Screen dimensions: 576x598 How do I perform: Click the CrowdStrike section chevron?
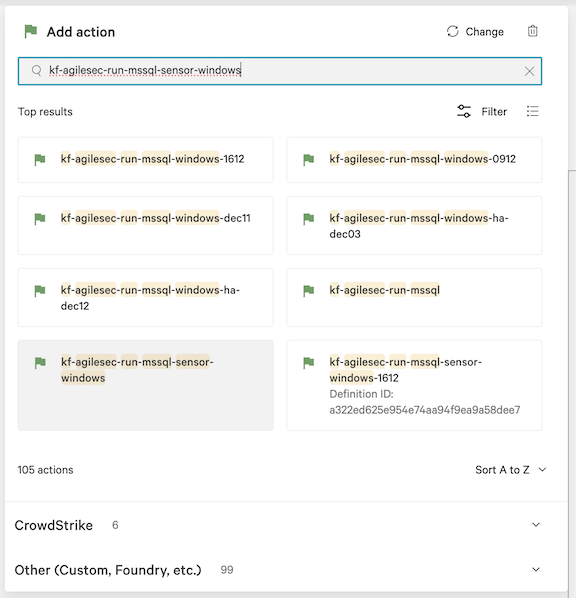536,525
